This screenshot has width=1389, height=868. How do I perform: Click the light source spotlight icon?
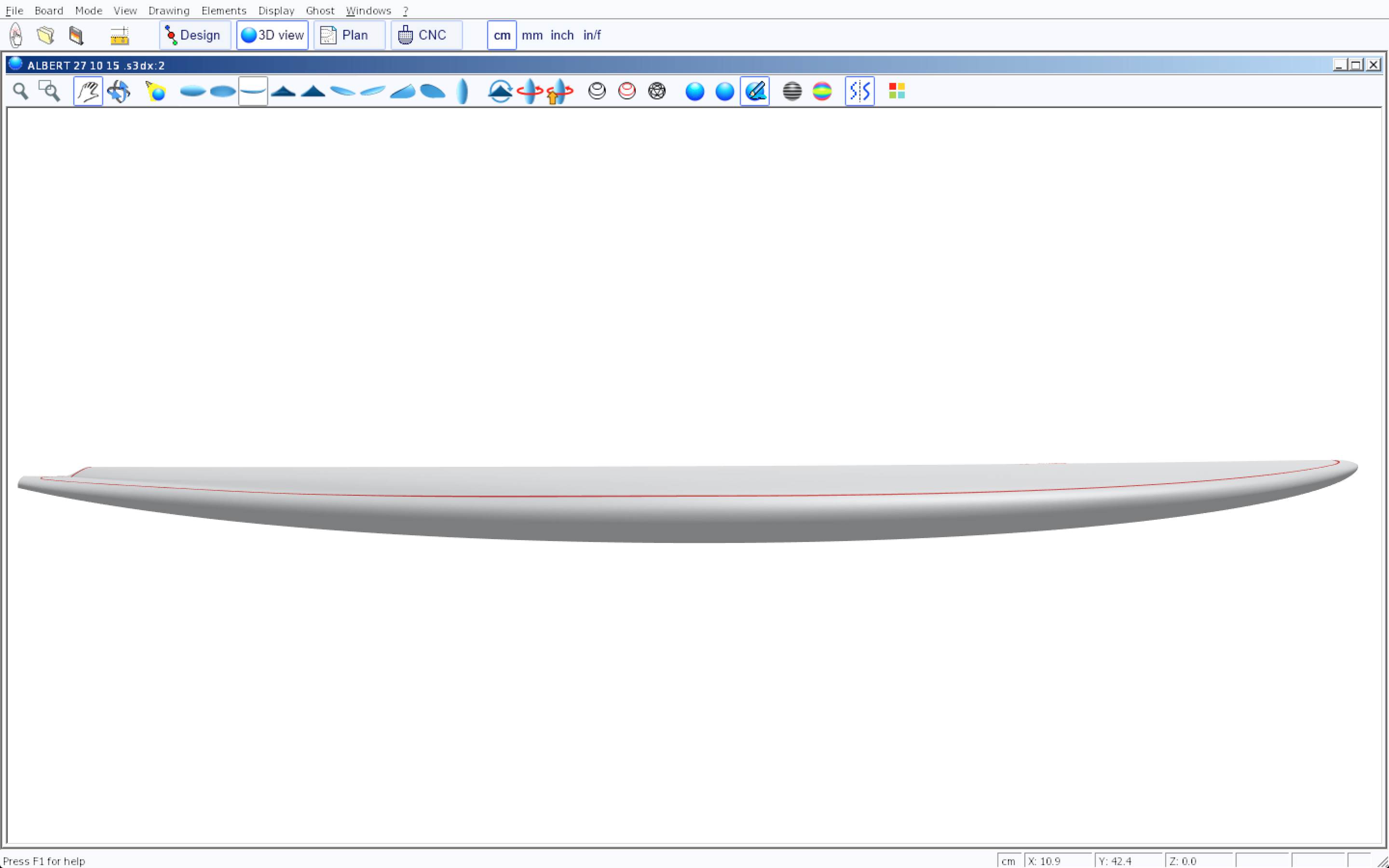click(x=156, y=91)
